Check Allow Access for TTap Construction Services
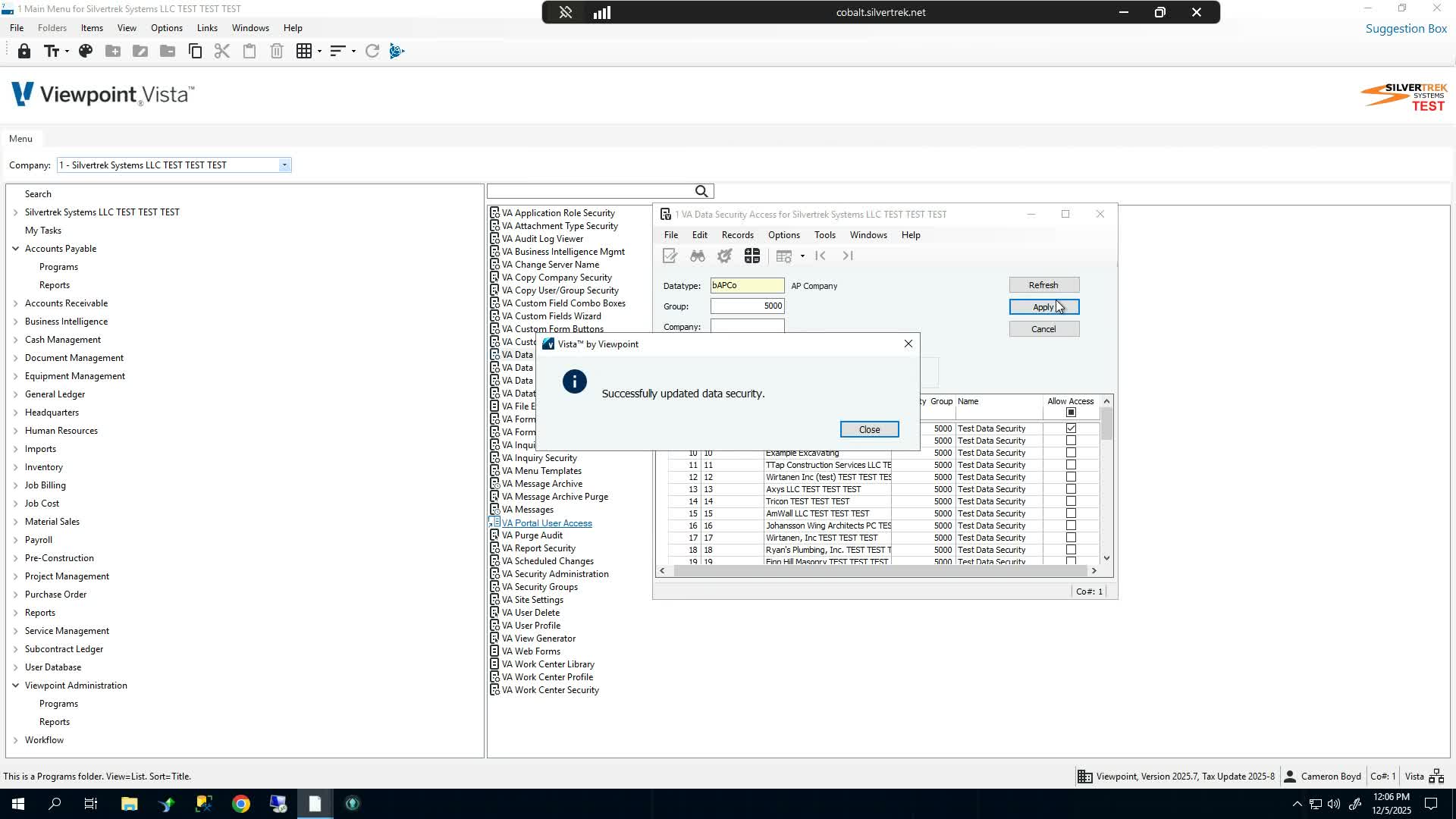The height and width of the screenshot is (819, 1456). 1071,465
